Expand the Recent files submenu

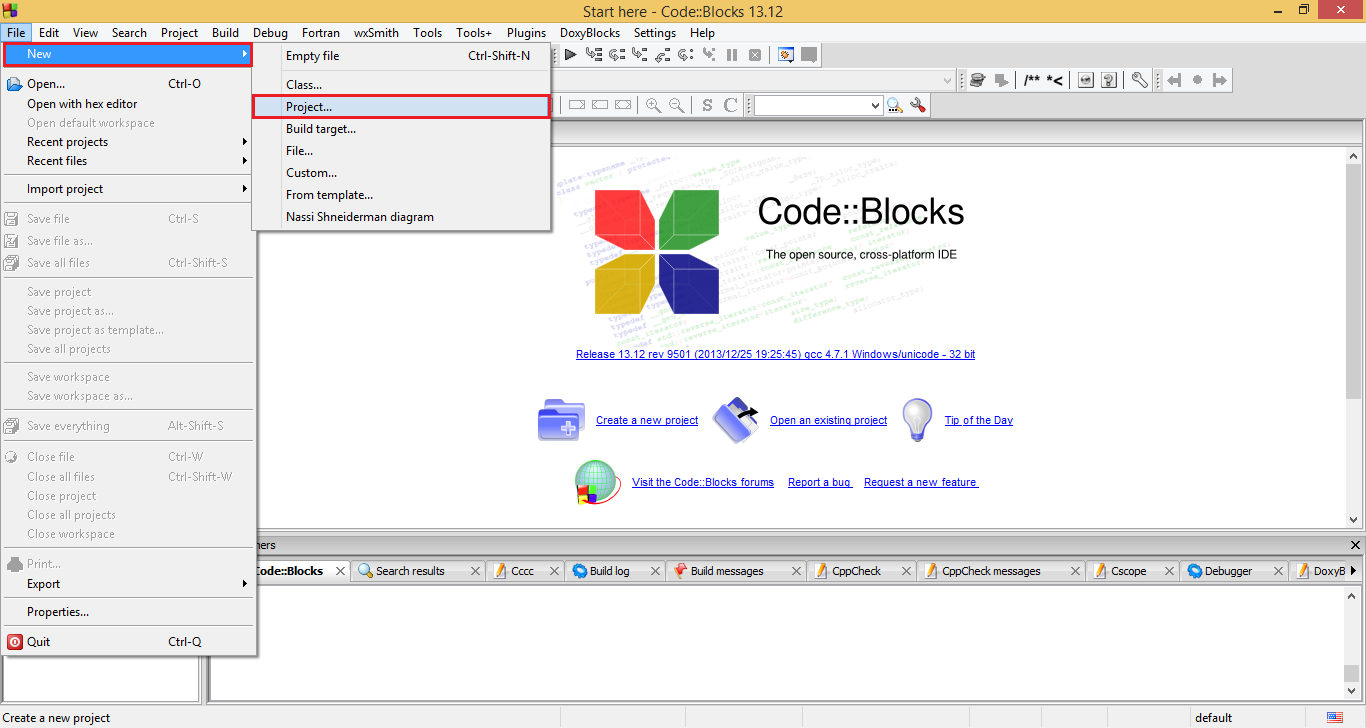[x=128, y=161]
